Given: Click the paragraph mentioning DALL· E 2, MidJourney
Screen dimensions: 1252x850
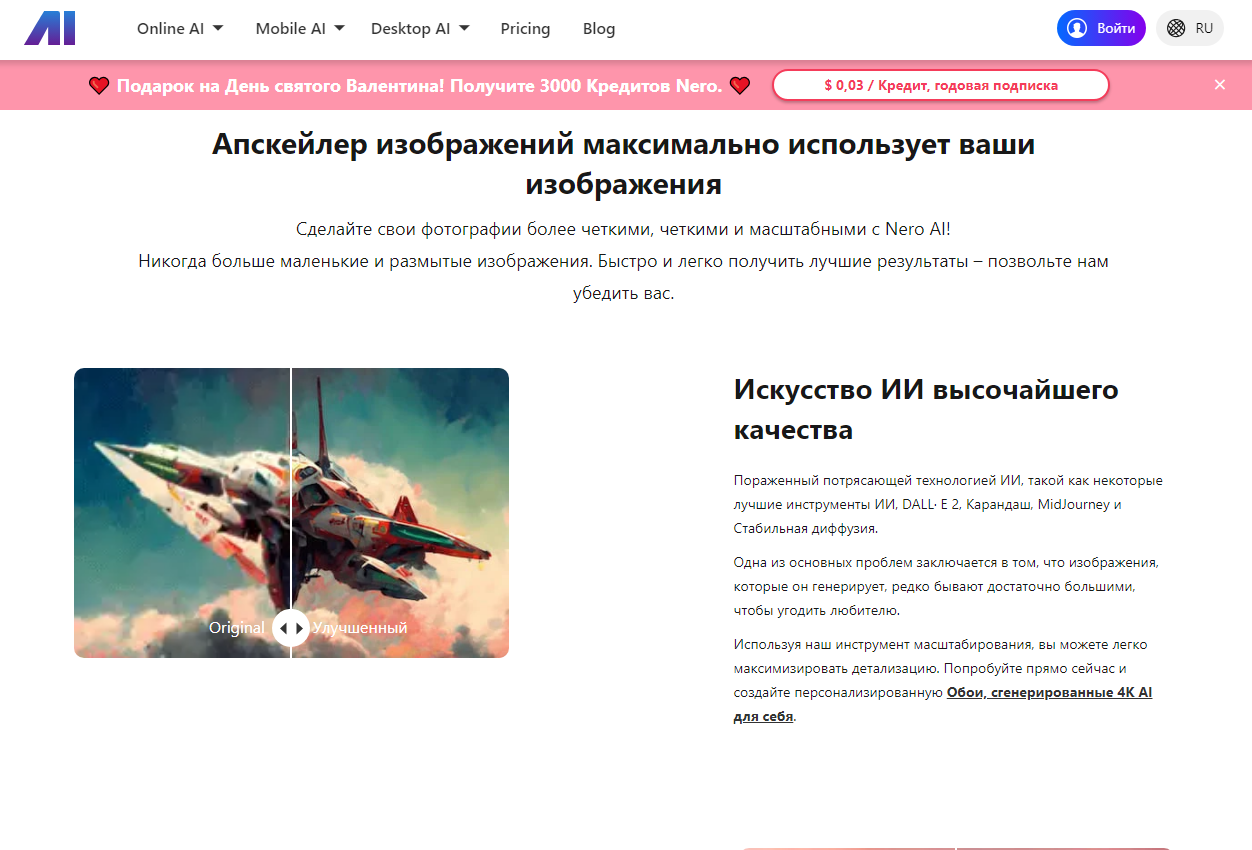Looking at the screenshot, I should point(948,504).
